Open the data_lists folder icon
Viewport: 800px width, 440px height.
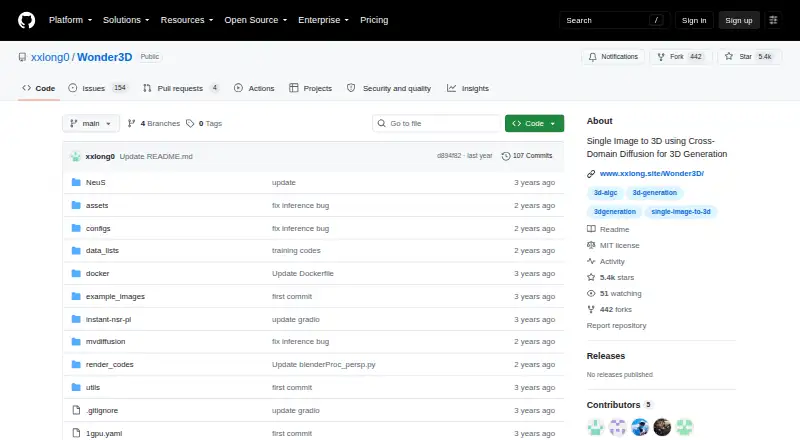pos(76,251)
